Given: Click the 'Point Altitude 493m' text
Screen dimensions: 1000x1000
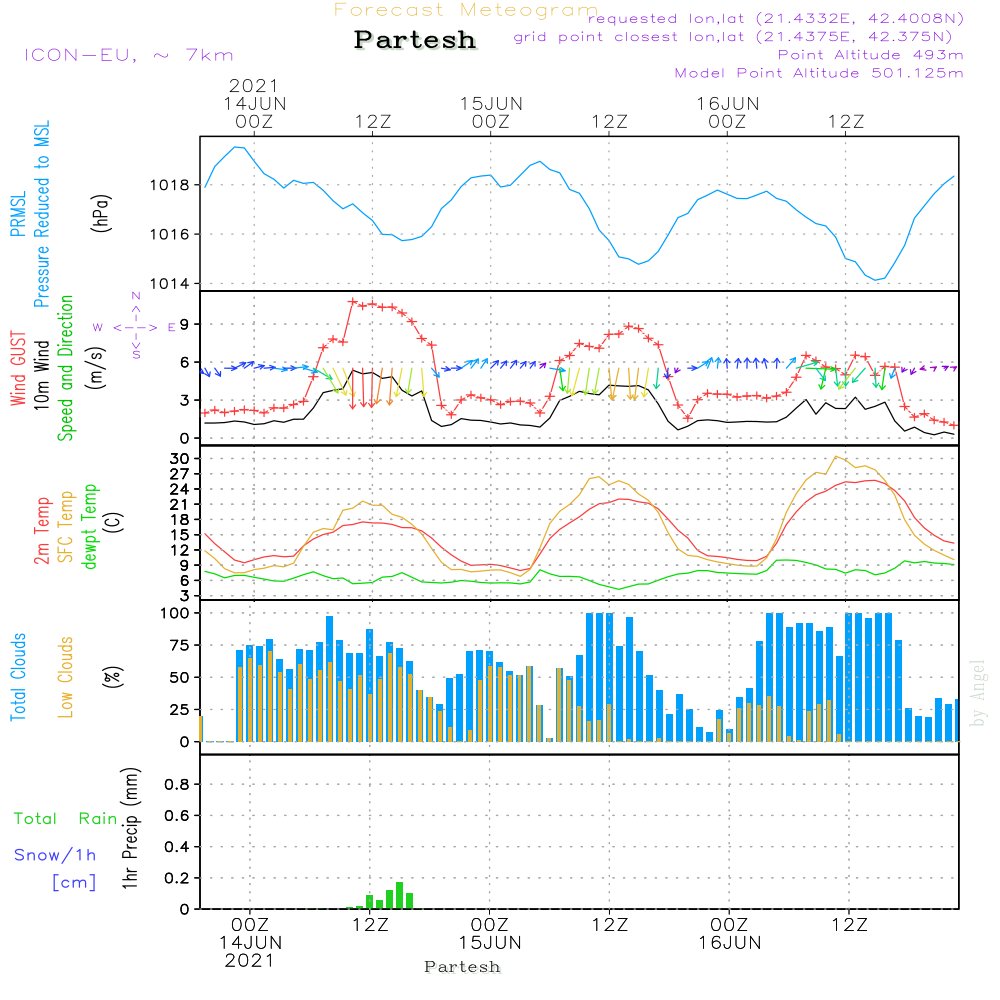Looking at the screenshot, I should pyautogui.click(x=871, y=55).
